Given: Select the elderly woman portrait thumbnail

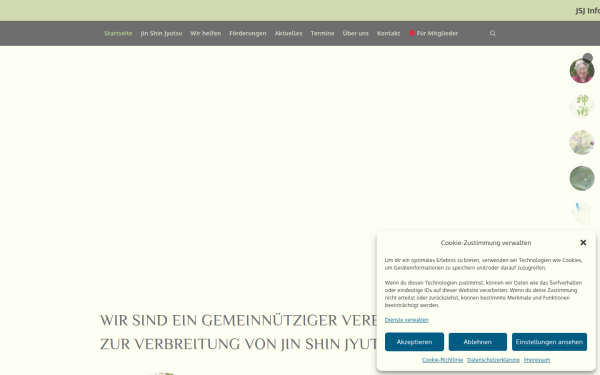Looking at the screenshot, I should tap(582, 71).
